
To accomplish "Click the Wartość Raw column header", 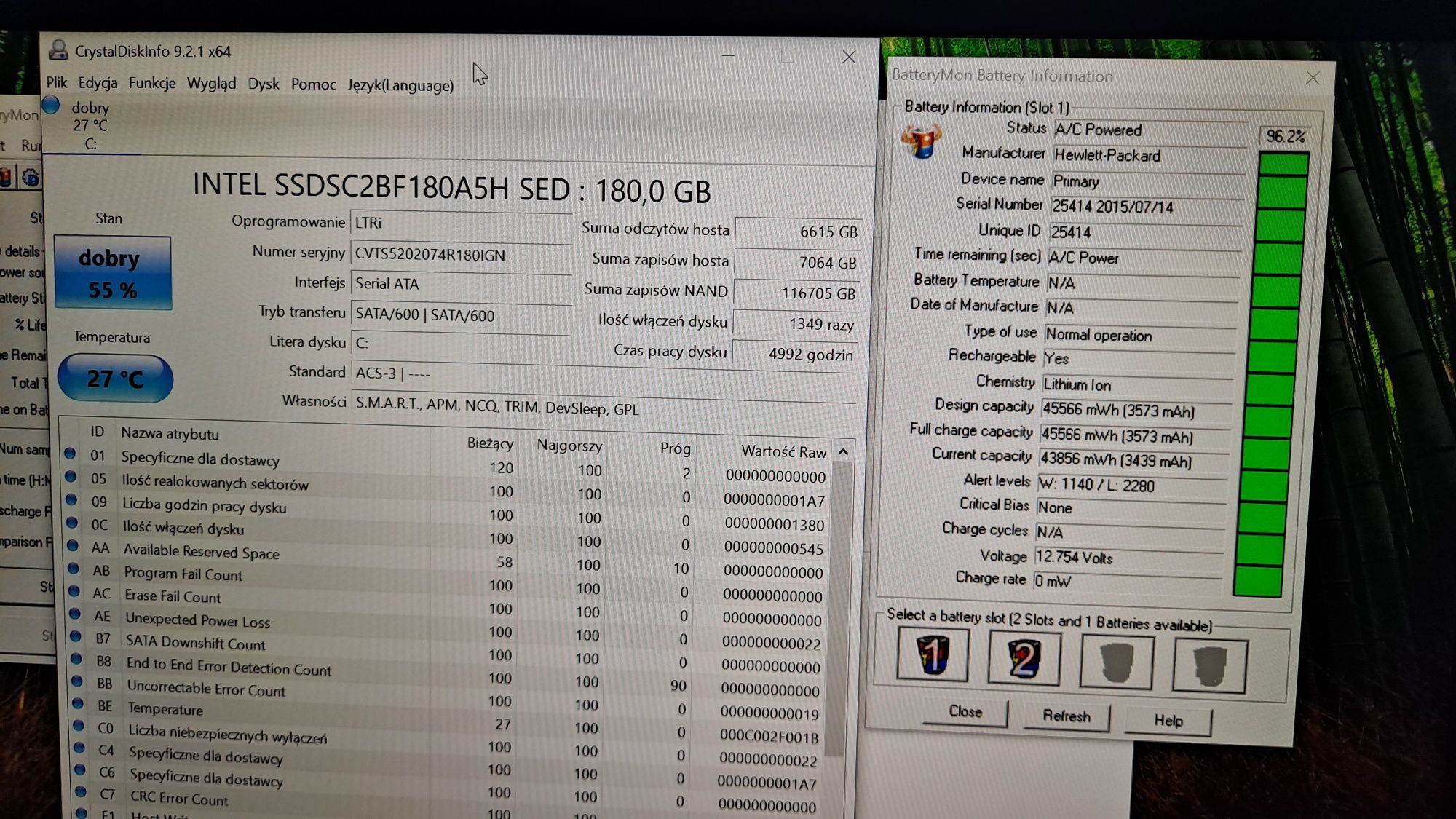I will pyautogui.click(x=783, y=451).
